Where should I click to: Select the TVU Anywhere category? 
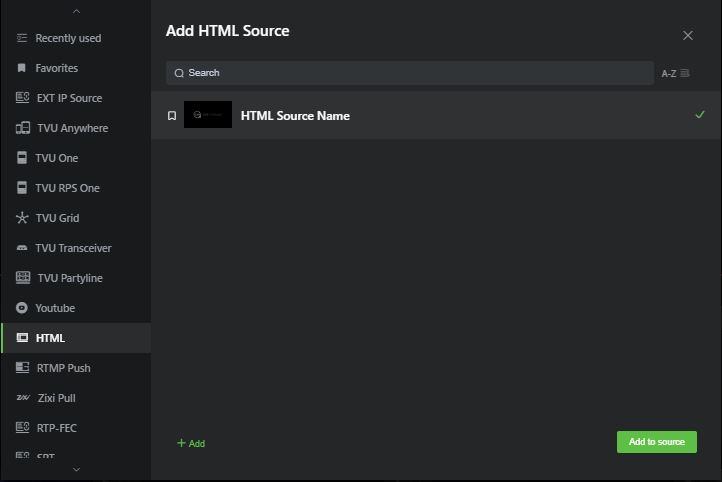coord(76,128)
